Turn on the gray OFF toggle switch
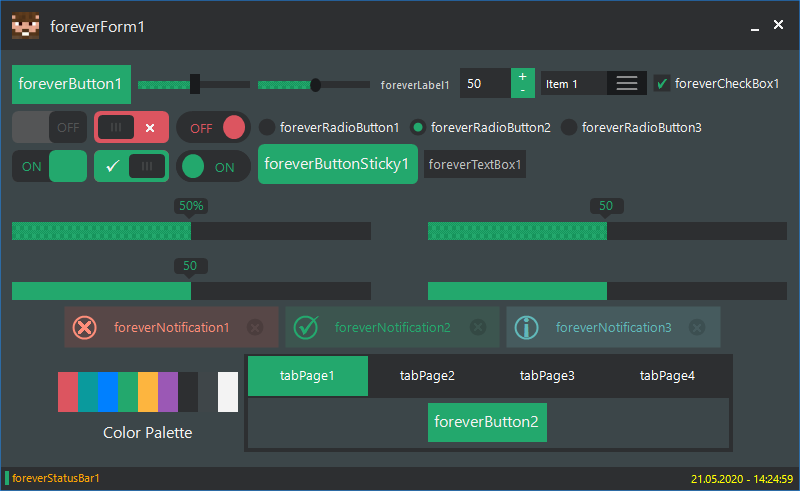Viewport: 800px width, 491px height. click(49, 127)
